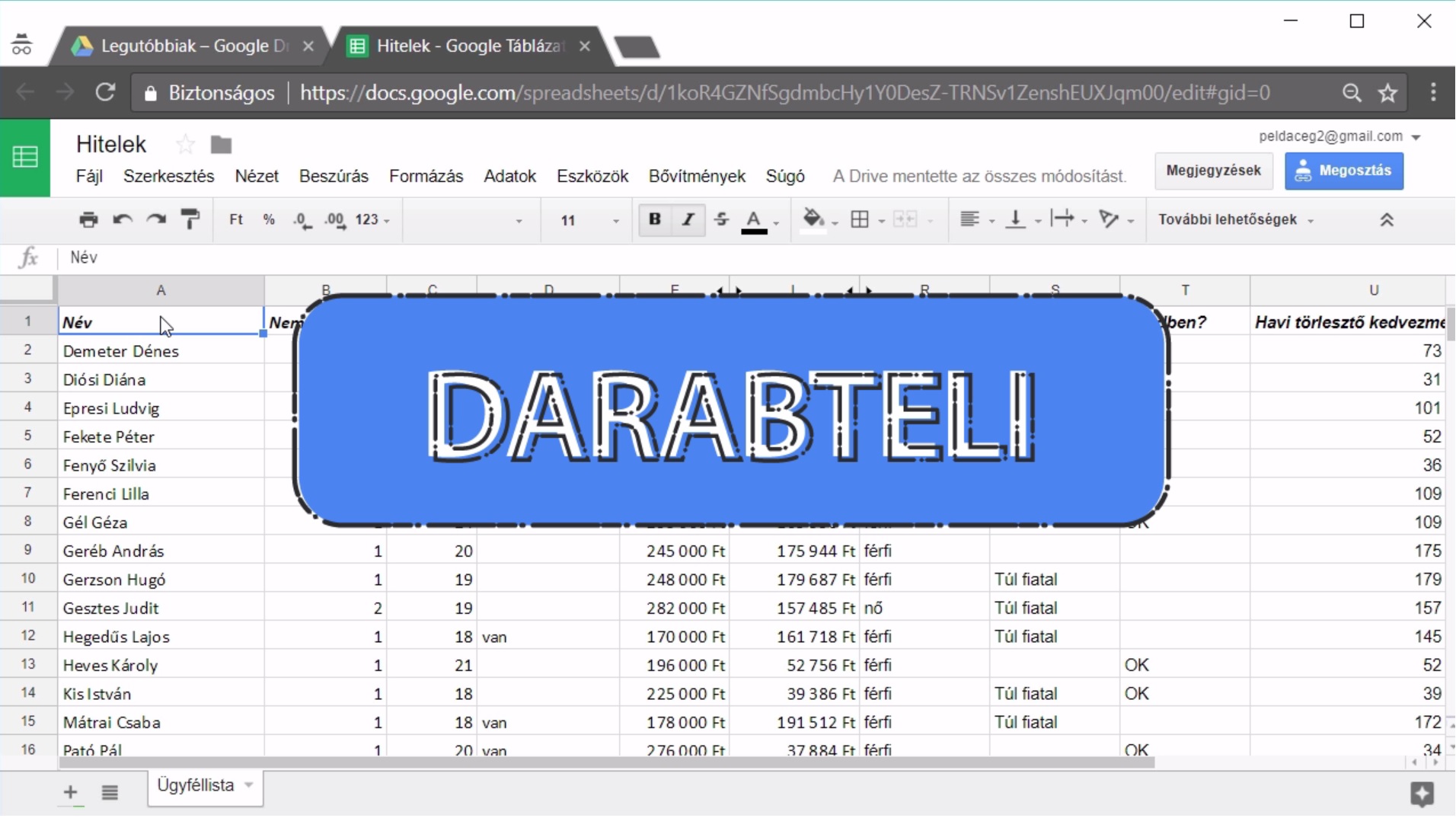Image resolution: width=1456 pixels, height=818 pixels.
Task: Click the print icon in toolbar
Action: pyautogui.click(x=88, y=220)
